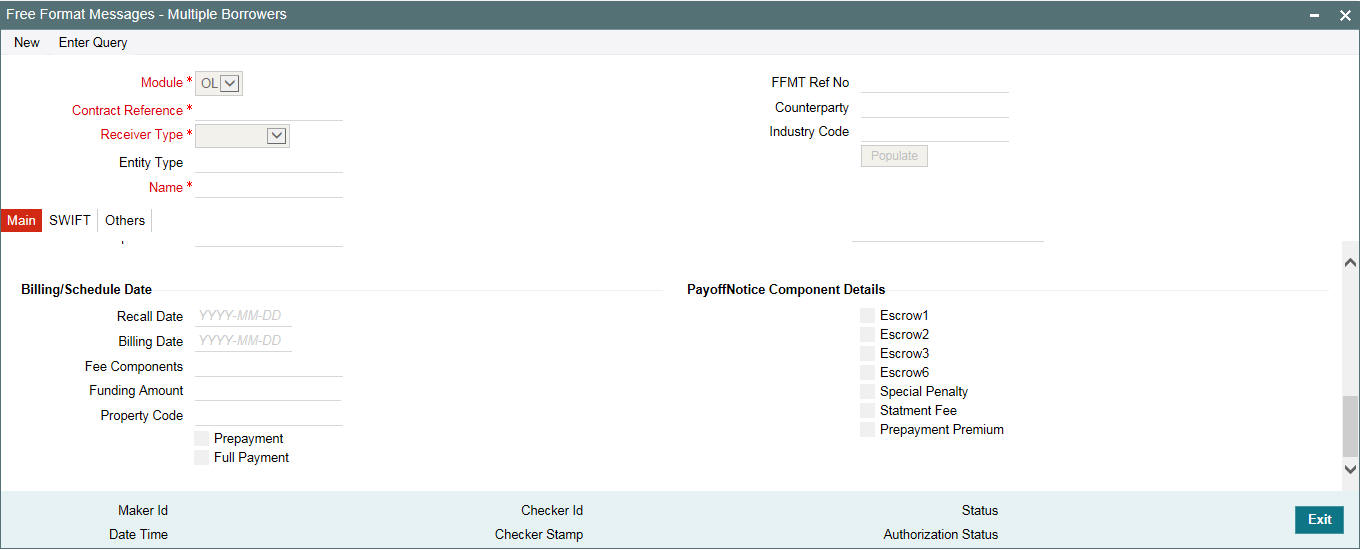Check the Prepayment Premium checkbox
Image resolution: width=1360 pixels, height=550 pixels.
[867, 429]
